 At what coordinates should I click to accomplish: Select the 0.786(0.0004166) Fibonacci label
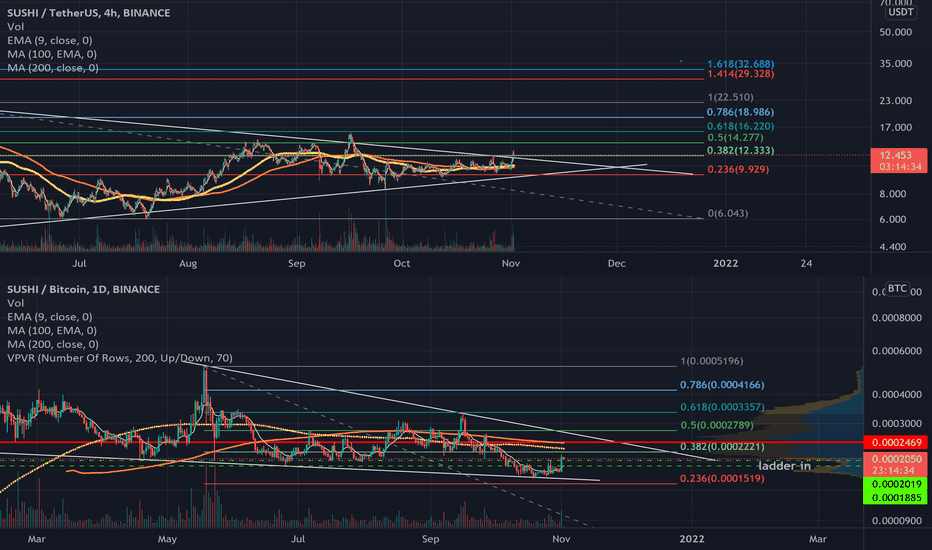click(722, 385)
